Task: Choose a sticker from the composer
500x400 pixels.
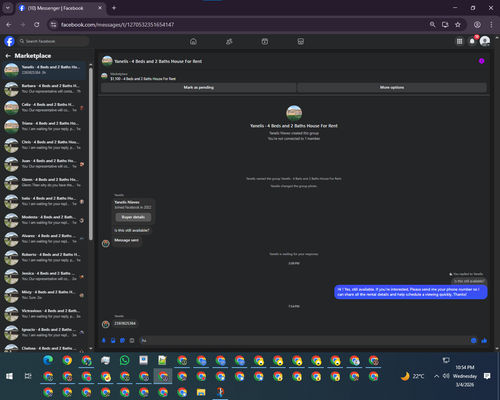Action: tap(122, 340)
